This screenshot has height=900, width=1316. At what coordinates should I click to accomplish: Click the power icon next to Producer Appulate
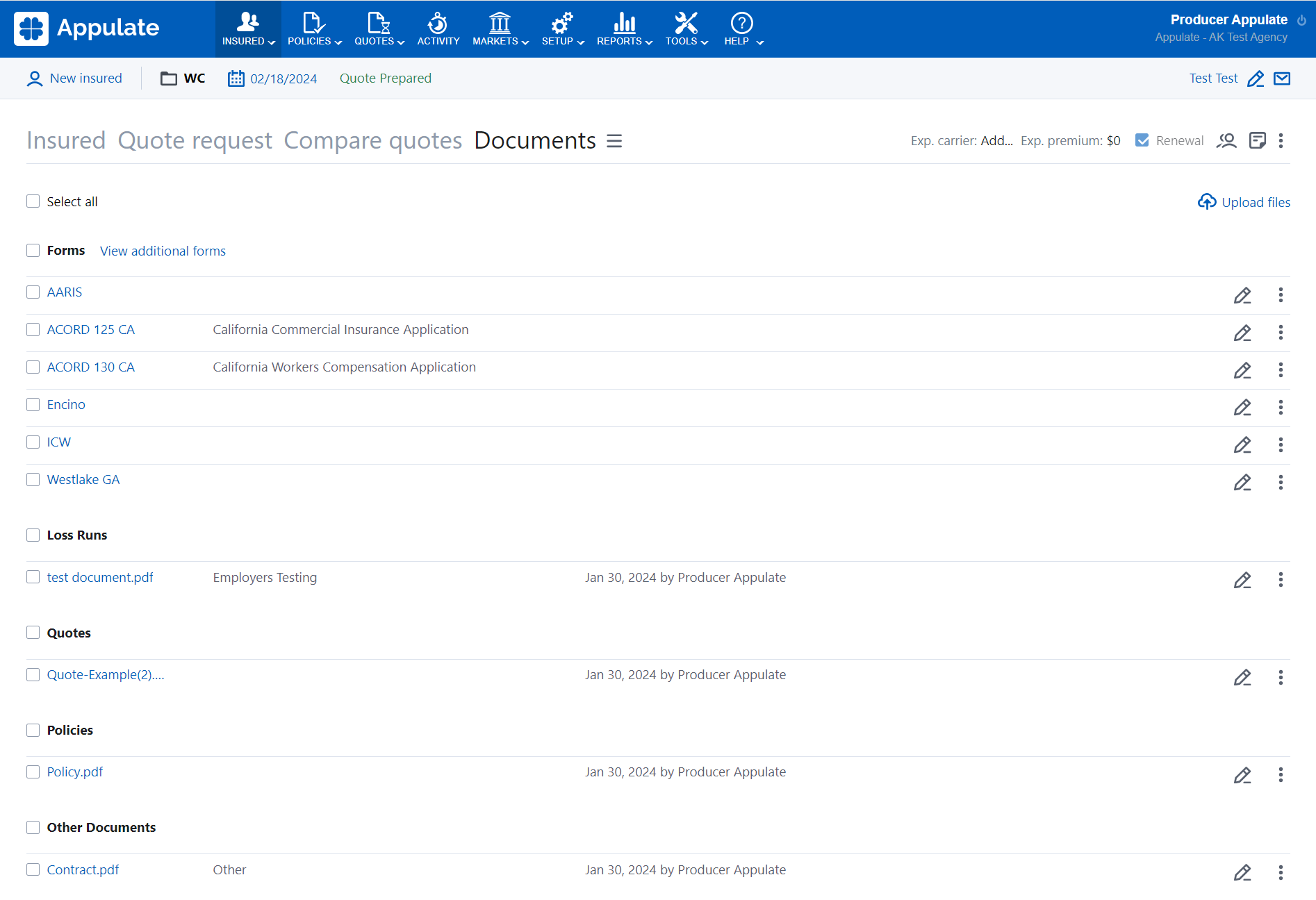coord(1301,20)
